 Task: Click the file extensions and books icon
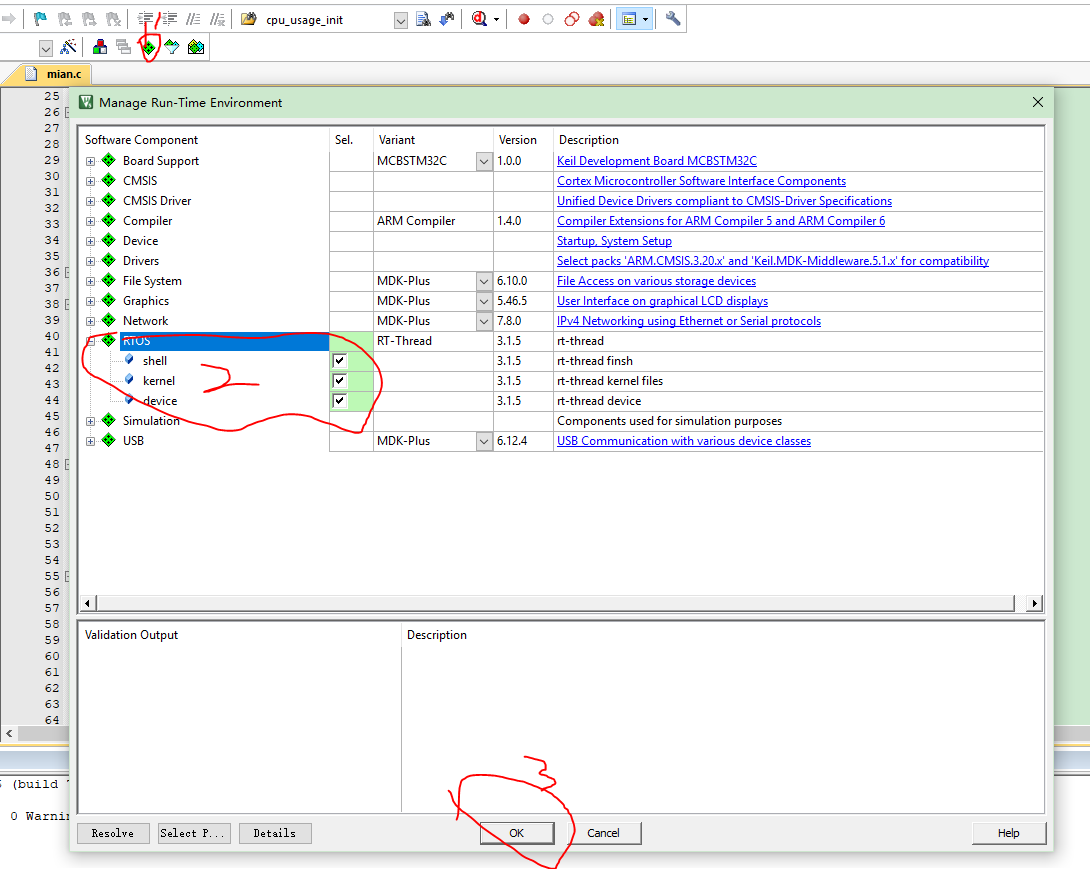click(x=100, y=47)
